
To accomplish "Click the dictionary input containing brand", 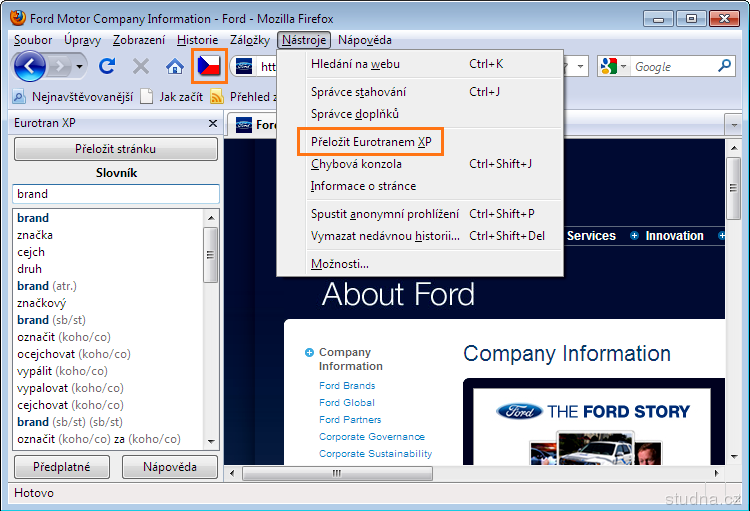I will (x=116, y=194).
